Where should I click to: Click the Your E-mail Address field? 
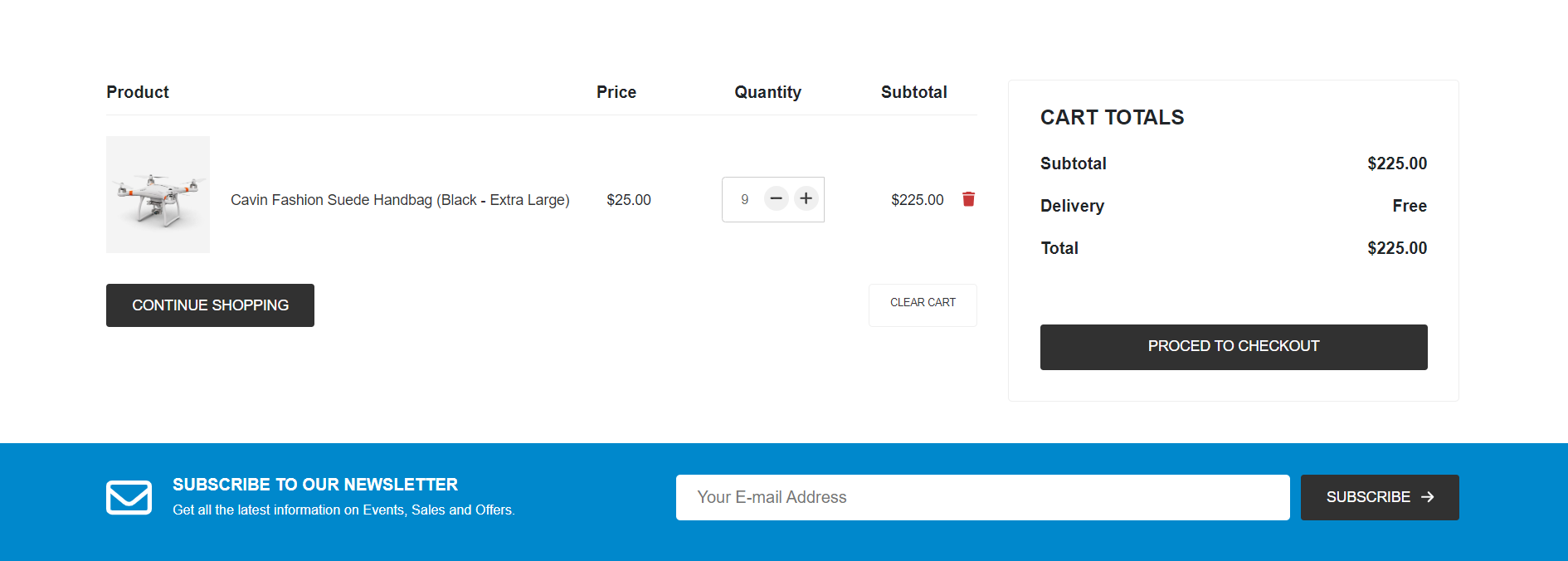tap(982, 497)
